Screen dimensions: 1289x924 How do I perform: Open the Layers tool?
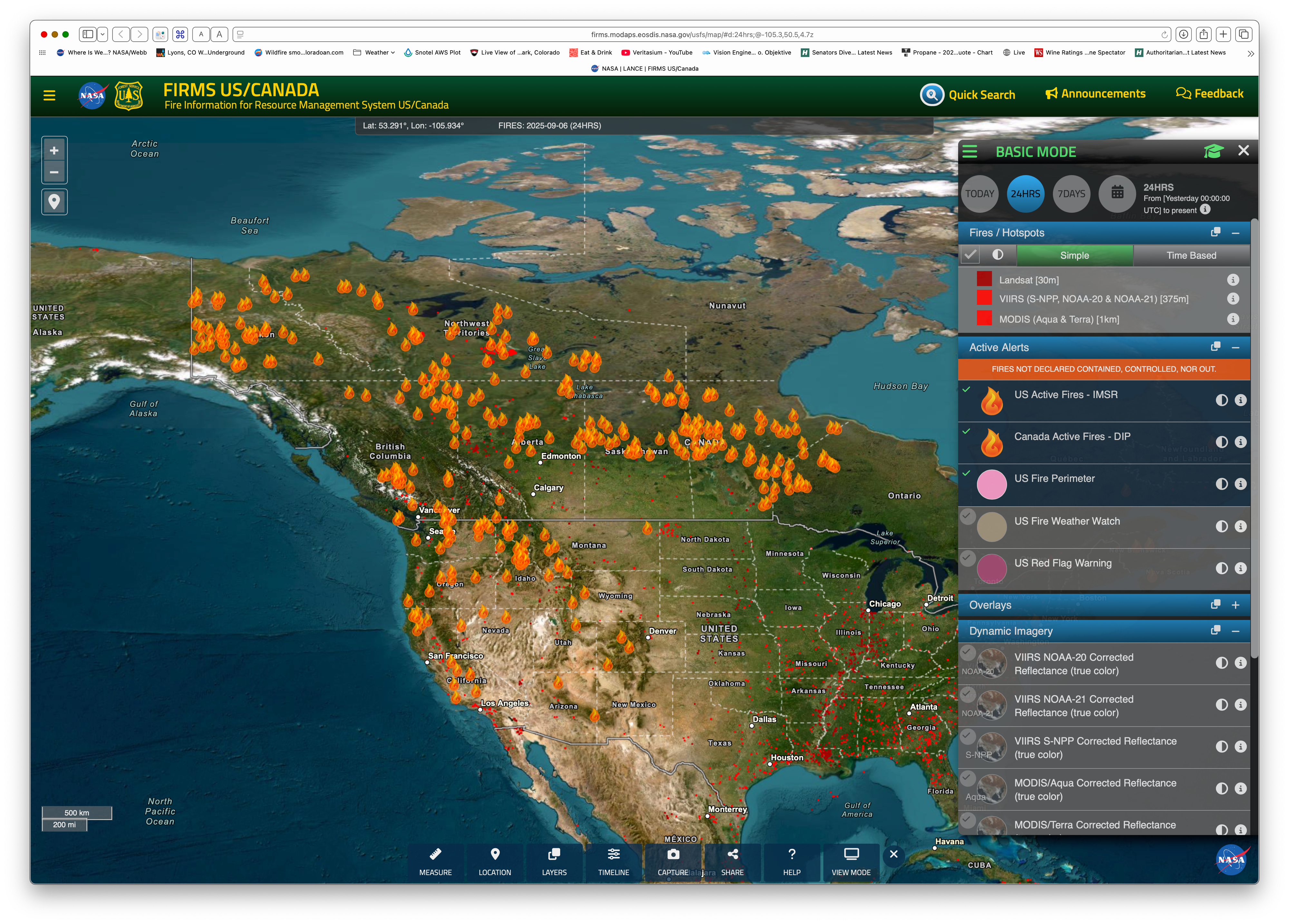pyautogui.click(x=554, y=861)
